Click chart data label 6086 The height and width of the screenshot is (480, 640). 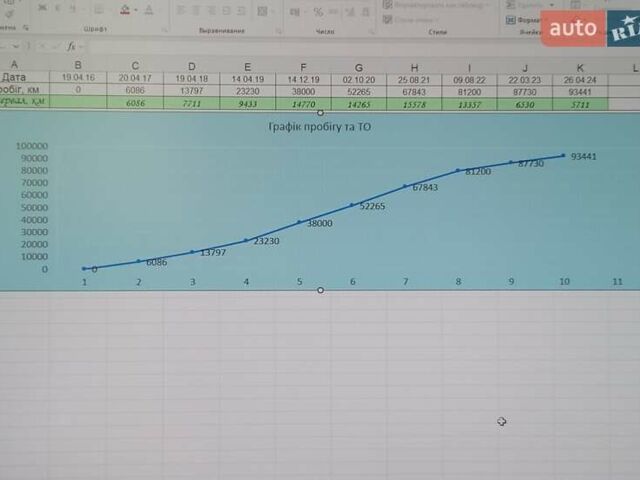click(x=156, y=262)
